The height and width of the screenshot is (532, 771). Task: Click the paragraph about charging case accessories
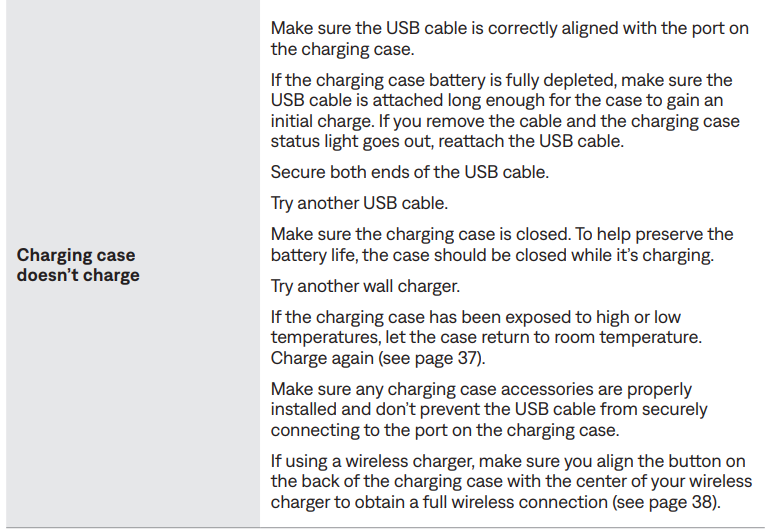pyautogui.click(x=489, y=409)
